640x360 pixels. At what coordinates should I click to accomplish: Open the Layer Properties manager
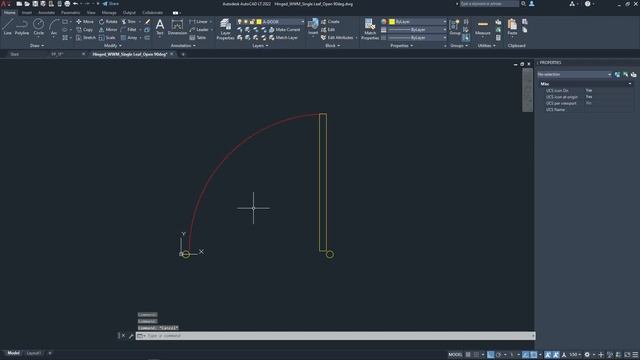(x=225, y=29)
